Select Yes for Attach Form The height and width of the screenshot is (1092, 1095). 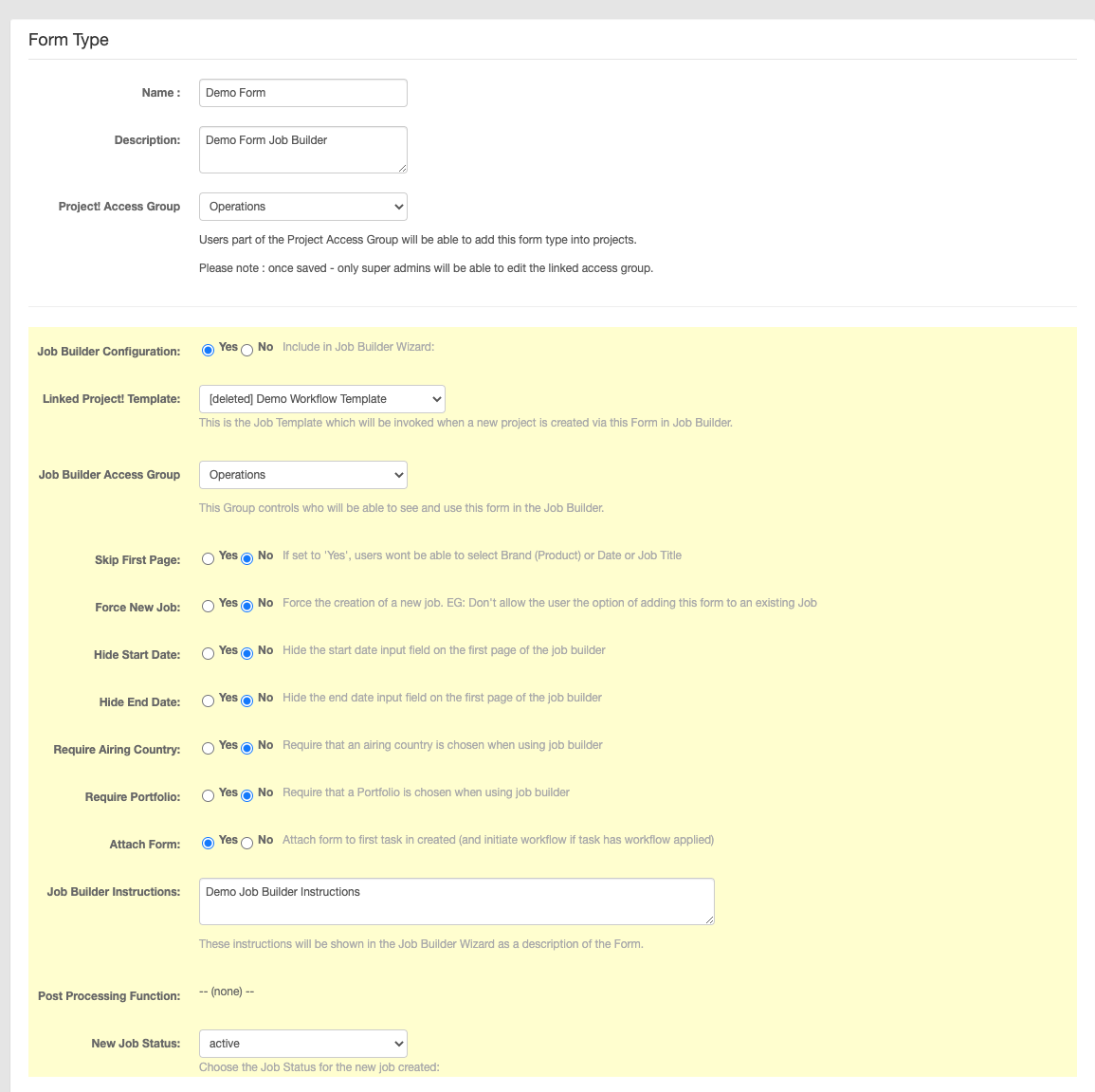209,844
